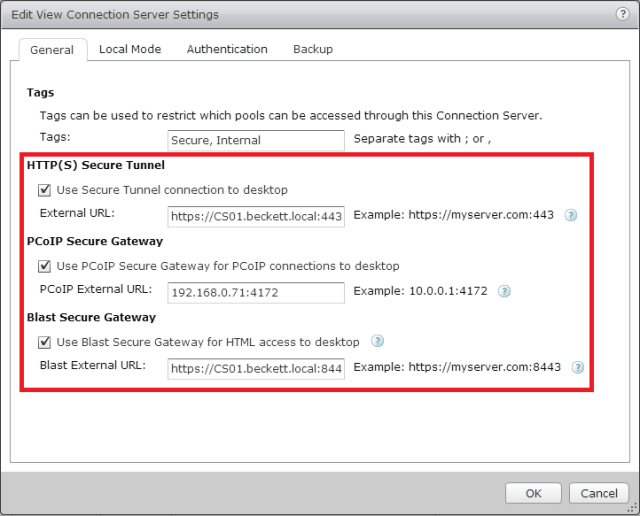This screenshot has height=516, width=640.
Task: Select the General tab
Action: tap(52, 50)
